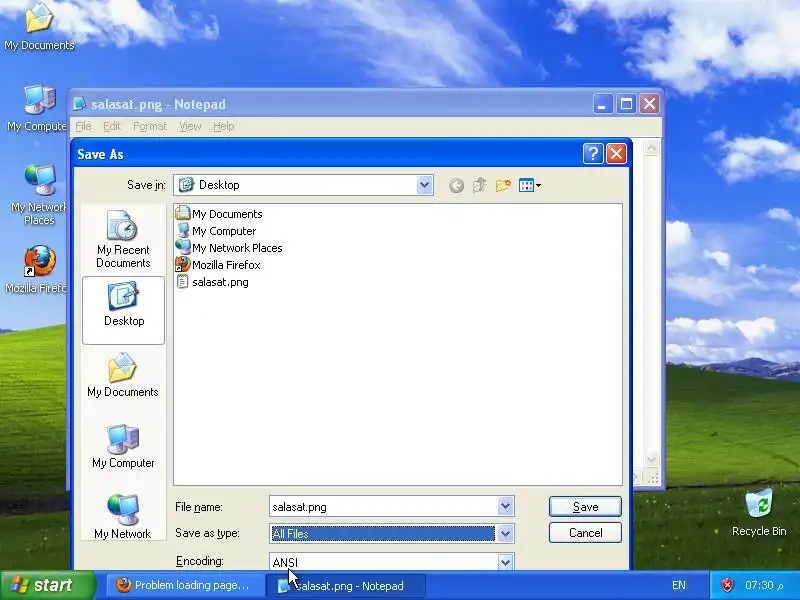This screenshot has width=800, height=600.
Task: Click the Save button
Action: pos(585,507)
